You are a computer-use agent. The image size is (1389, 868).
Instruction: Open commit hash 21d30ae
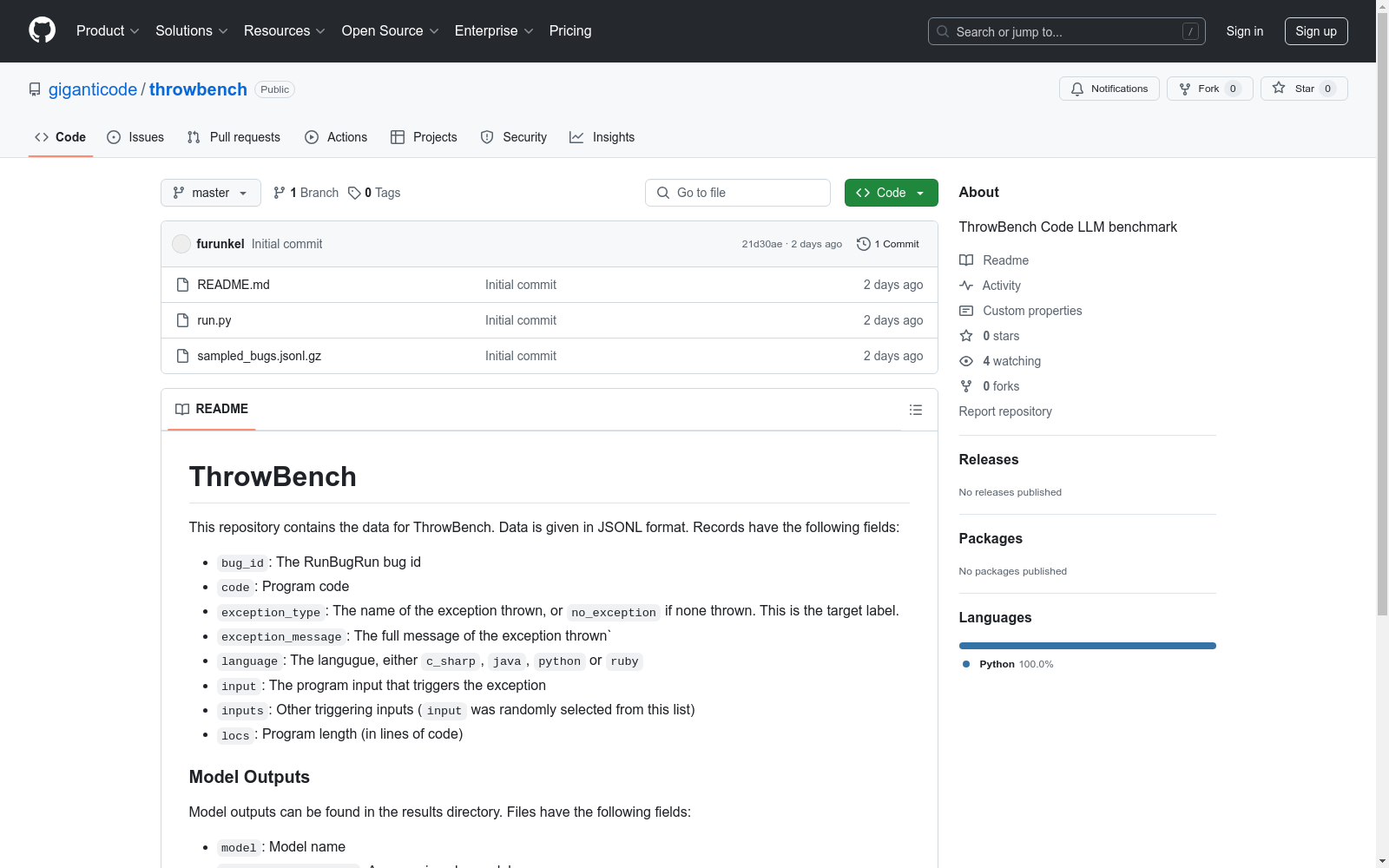(x=762, y=244)
